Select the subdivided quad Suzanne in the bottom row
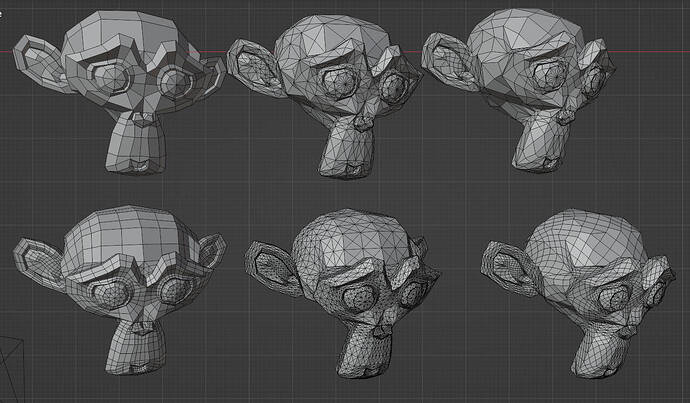Image resolution: width=690 pixels, height=403 pixels. [120, 289]
